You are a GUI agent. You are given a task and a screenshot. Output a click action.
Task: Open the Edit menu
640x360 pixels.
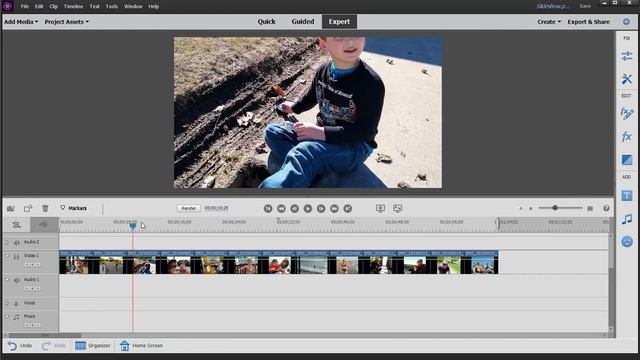[x=39, y=6]
